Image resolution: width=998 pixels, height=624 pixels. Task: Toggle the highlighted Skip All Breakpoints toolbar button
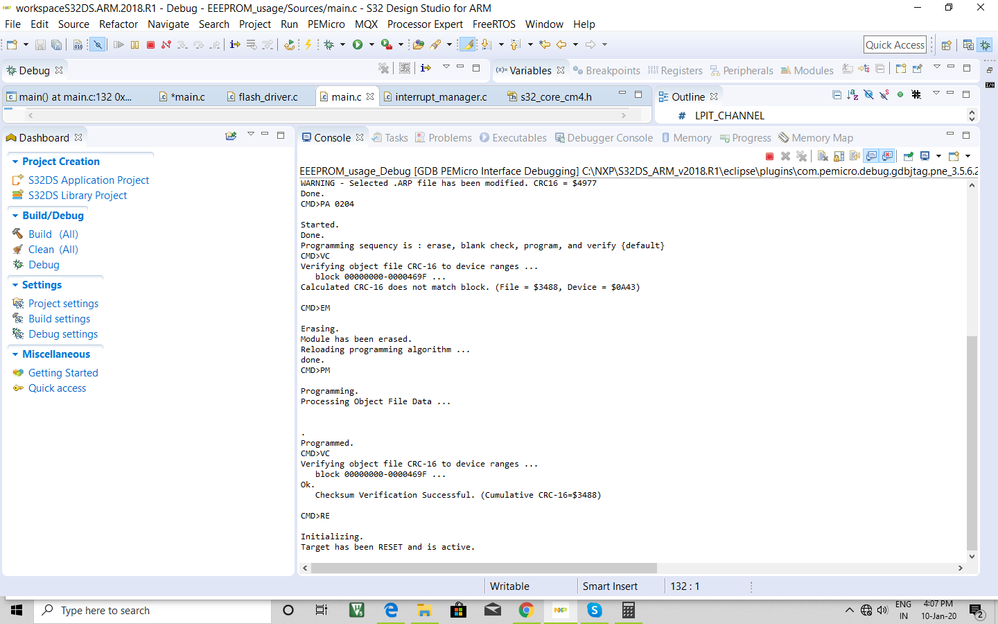(97, 45)
